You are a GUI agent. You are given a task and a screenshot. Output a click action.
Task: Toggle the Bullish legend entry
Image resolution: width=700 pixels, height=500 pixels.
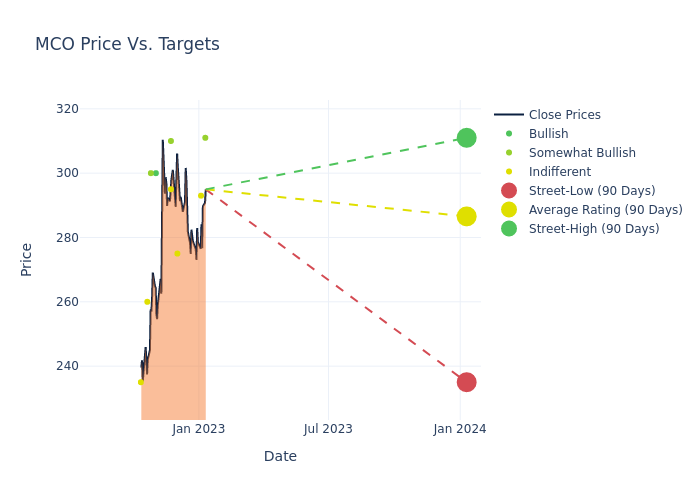coord(548,134)
